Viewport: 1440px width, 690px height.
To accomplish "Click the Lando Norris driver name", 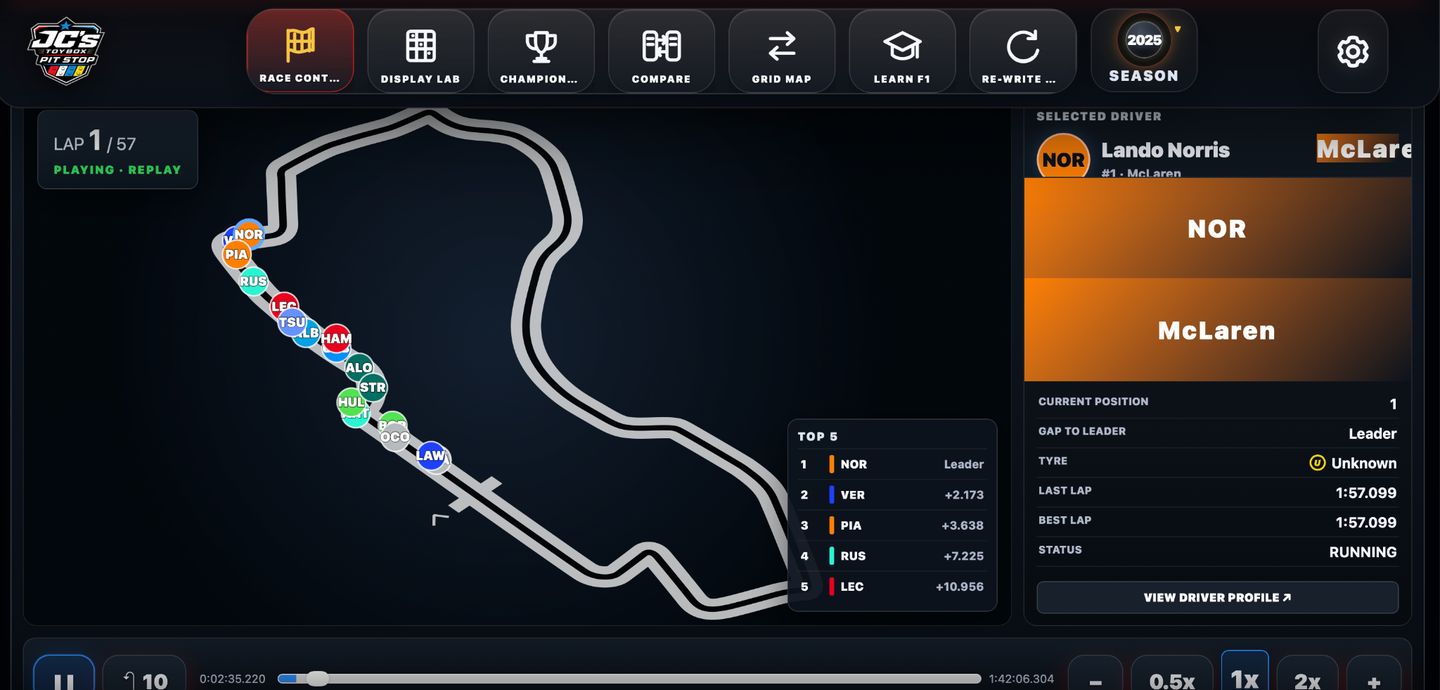I will (x=1165, y=150).
